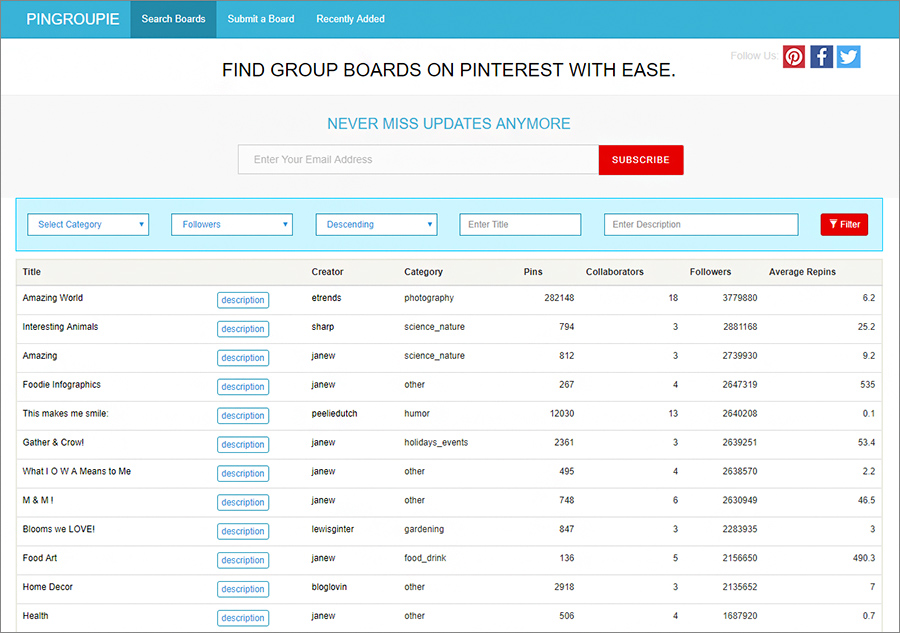Click the Enter Description field
The height and width of the screenshot is (633, 900).
pyautogui.click(x=701, y=224)
